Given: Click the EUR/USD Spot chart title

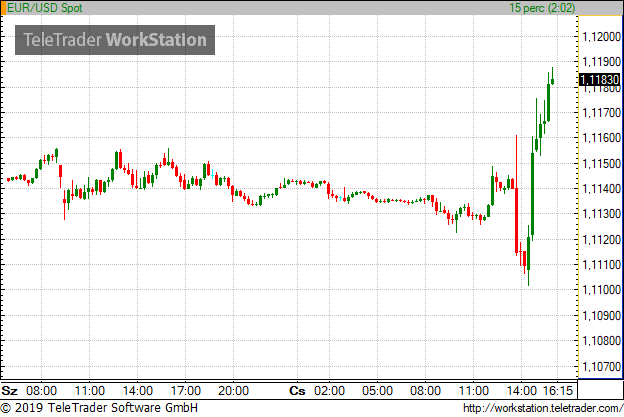Looking at the screenshot, I should pyautogui.click(x=45, y=8).
